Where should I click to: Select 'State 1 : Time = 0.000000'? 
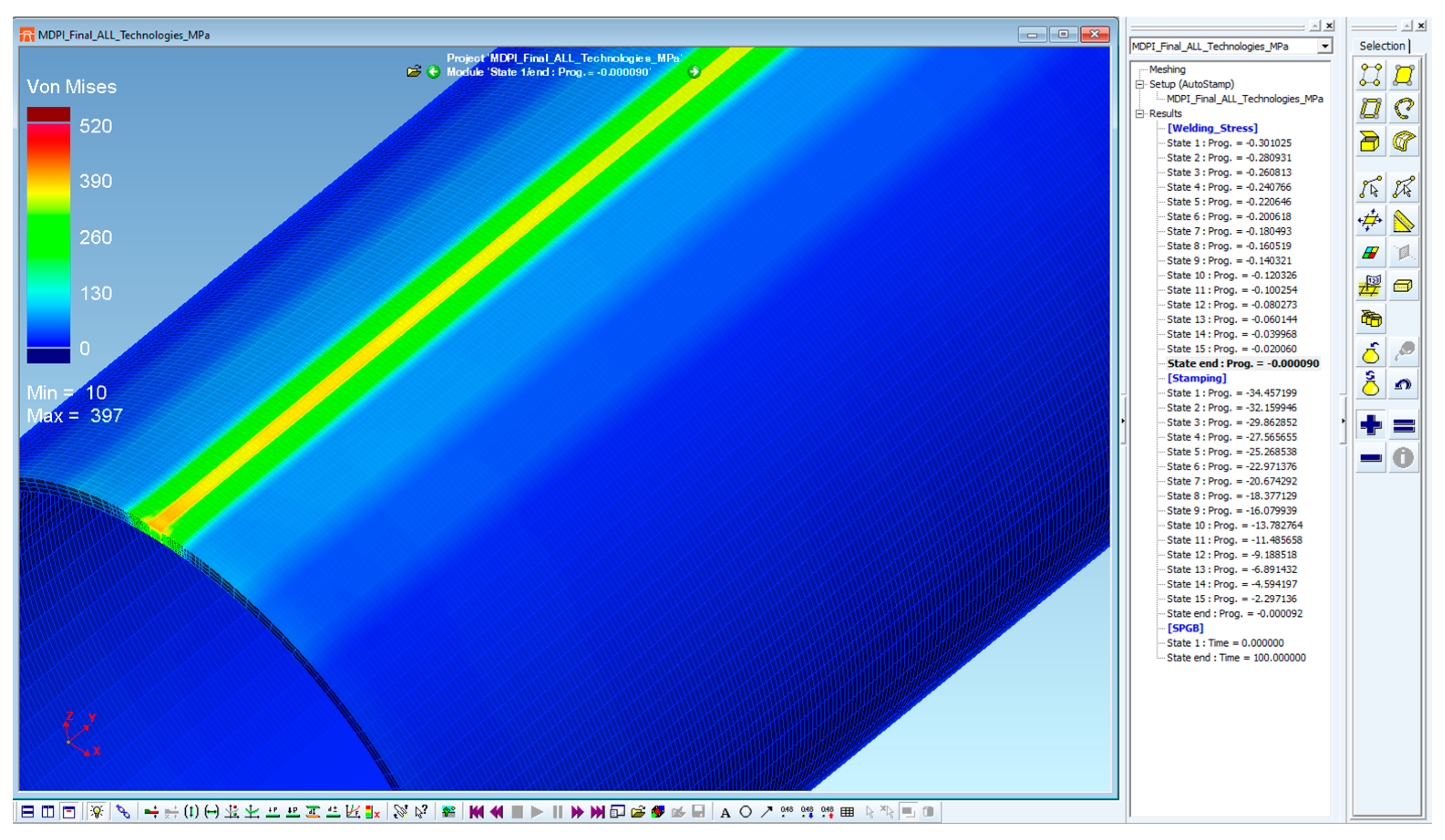1225,643
